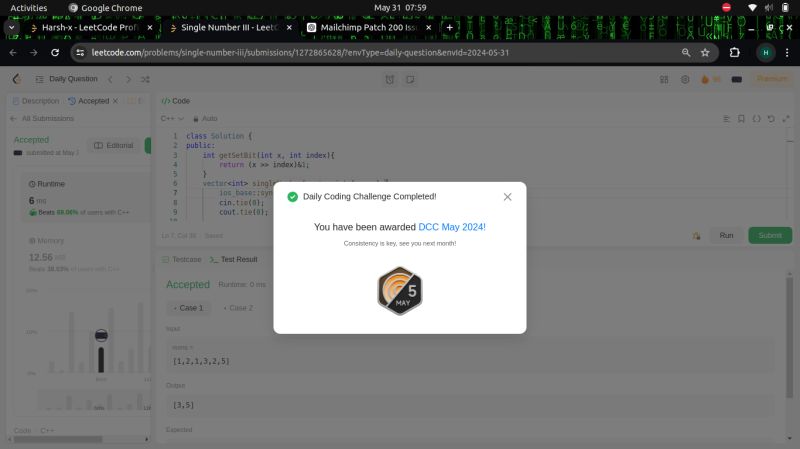This screenshot has width=800, height=449.
Task: Select Case 1 test case
Action: click(189, 308)
